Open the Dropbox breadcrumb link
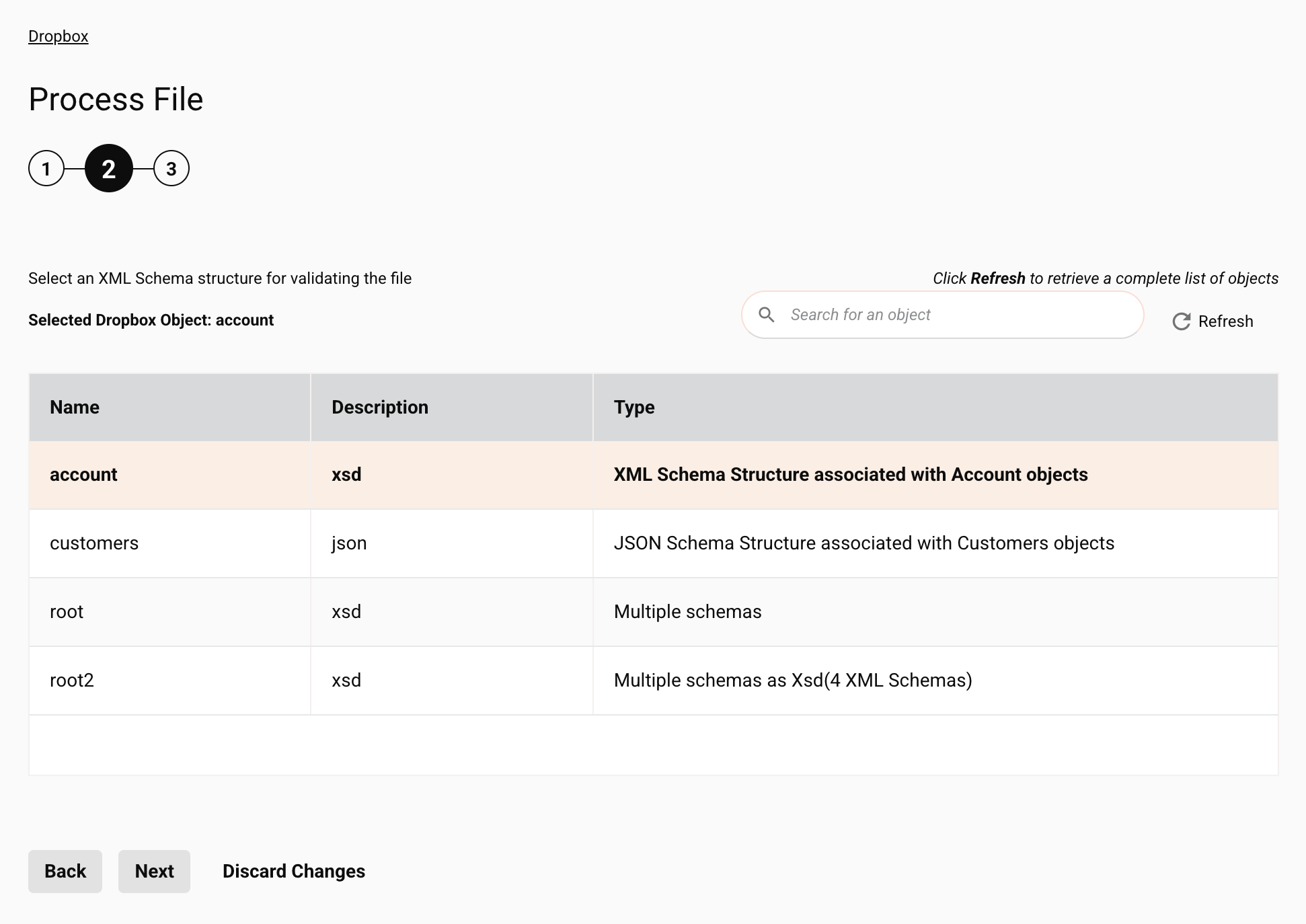1306x924 pixels. coord(58,36)
